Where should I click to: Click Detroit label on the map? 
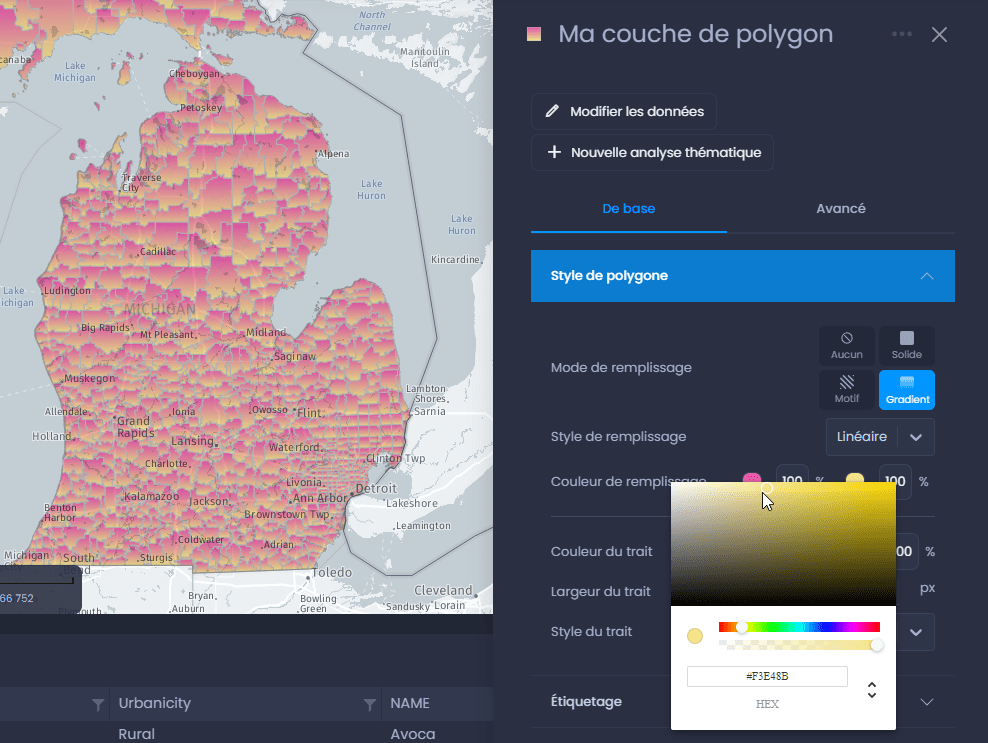(376, 488)
